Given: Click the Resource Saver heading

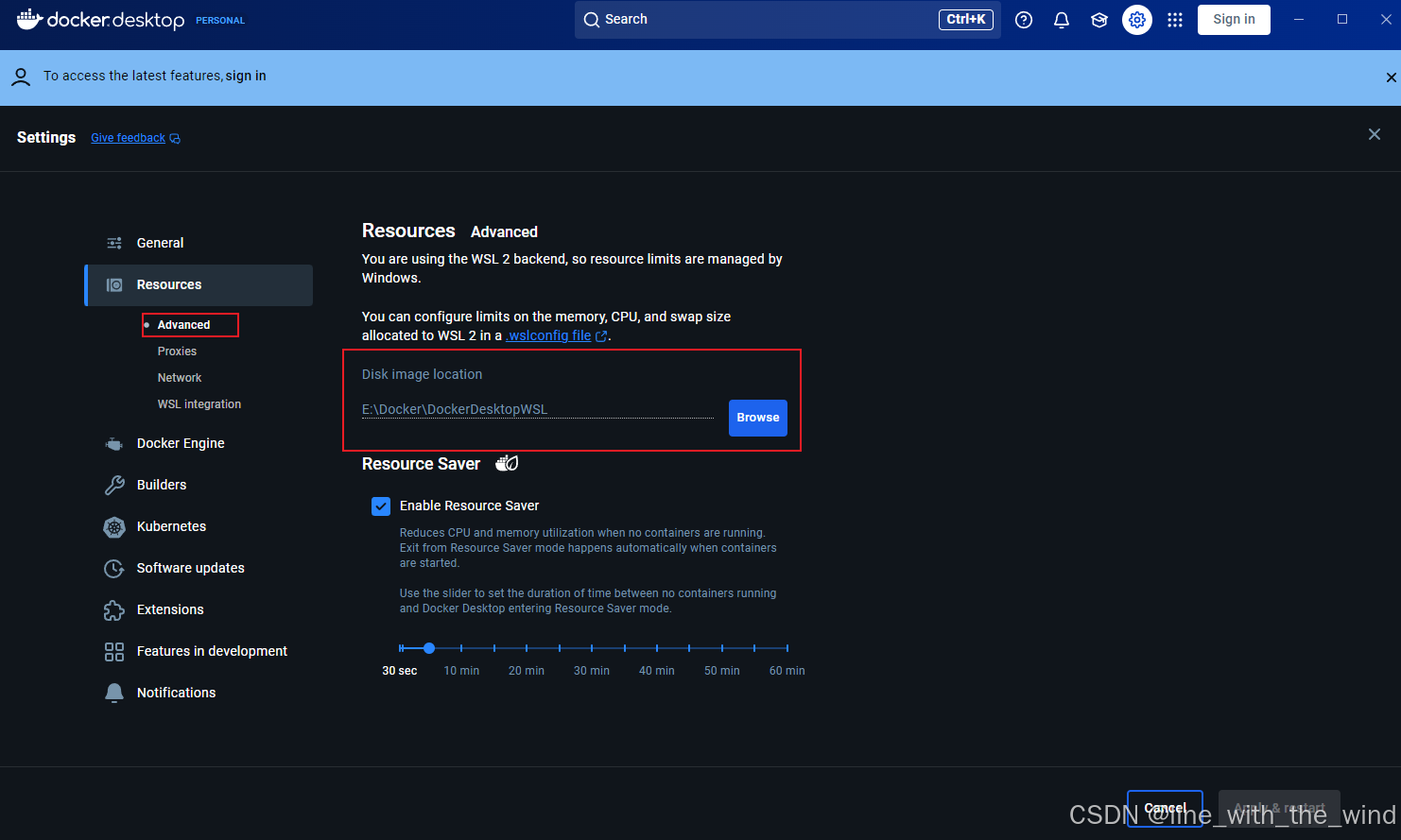Looking at the screenshot, I should tap(421, 464).
